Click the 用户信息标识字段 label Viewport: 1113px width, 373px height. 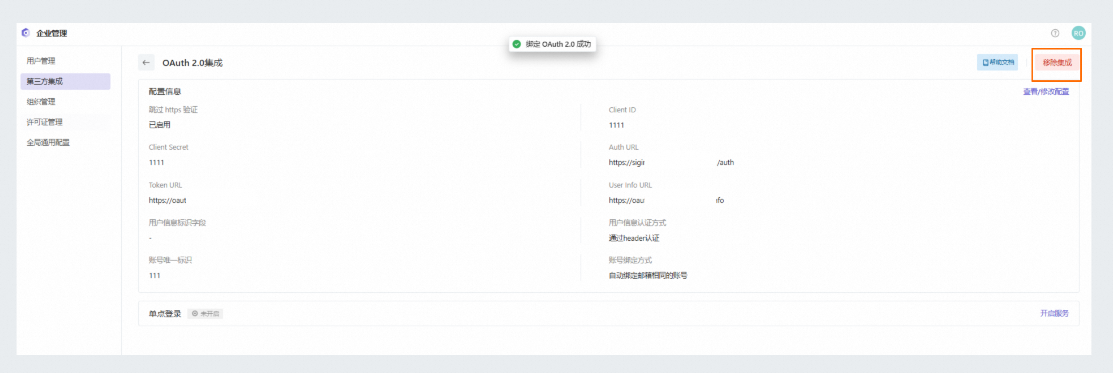pyautogui.click(x=177, y=222)
